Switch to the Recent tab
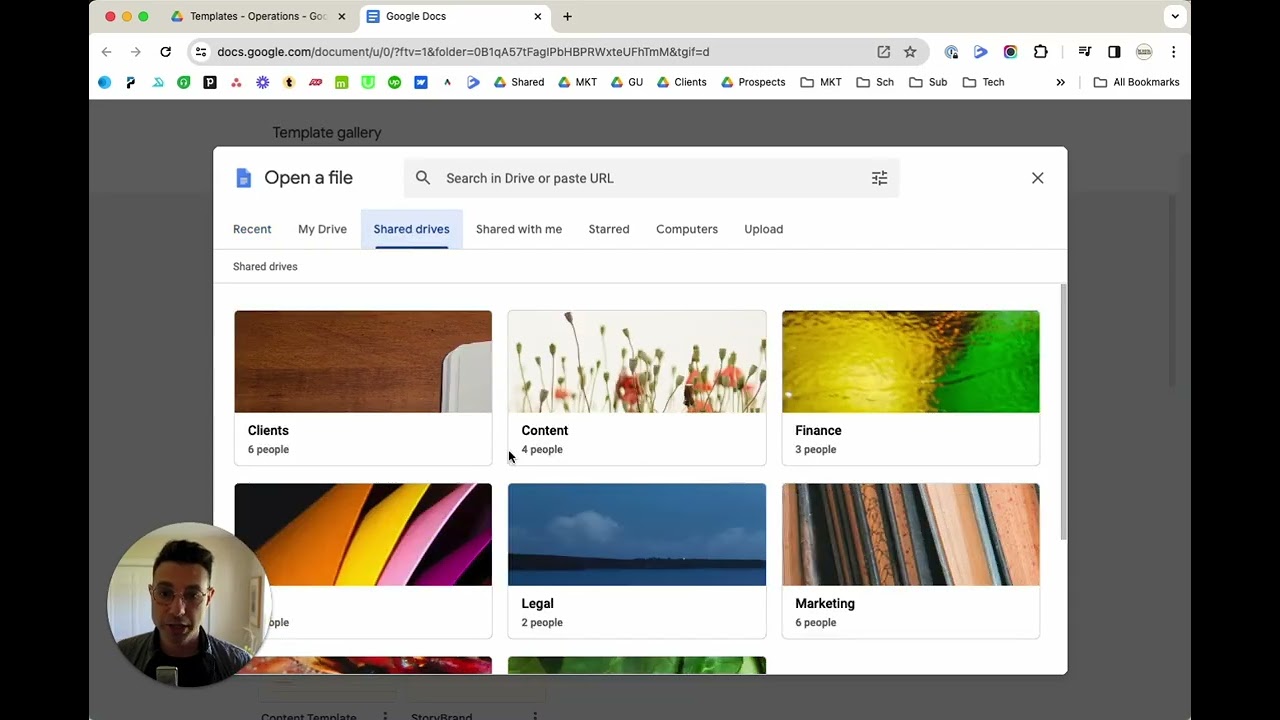Viewport: 1280px width, 720px height. 252,229
